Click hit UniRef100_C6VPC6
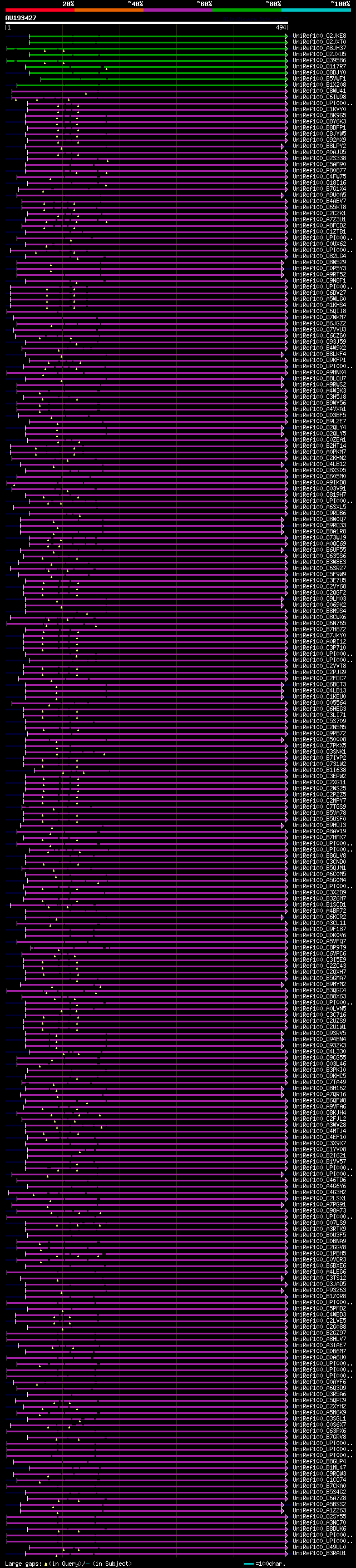The width and height of the screenshot is (356, 1568). 319,954
